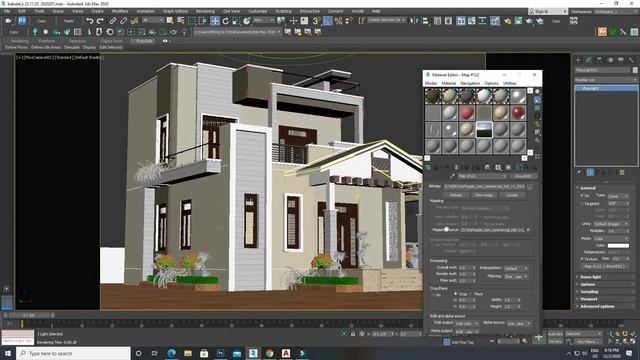
Task: Toggle the light On checkbox in General rollout
Action: click(582, 196)
